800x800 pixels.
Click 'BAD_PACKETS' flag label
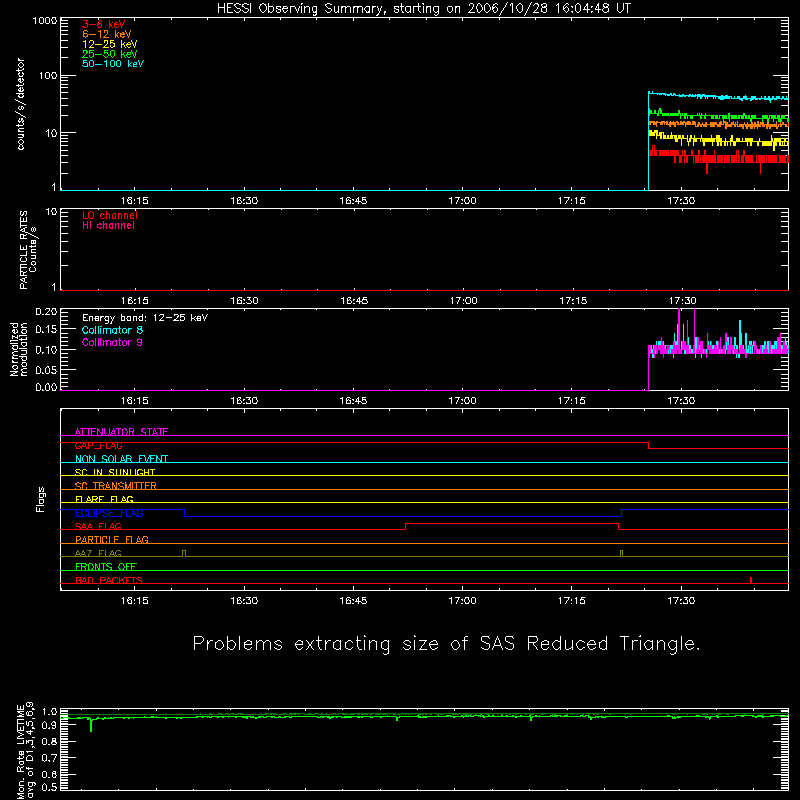109,580
